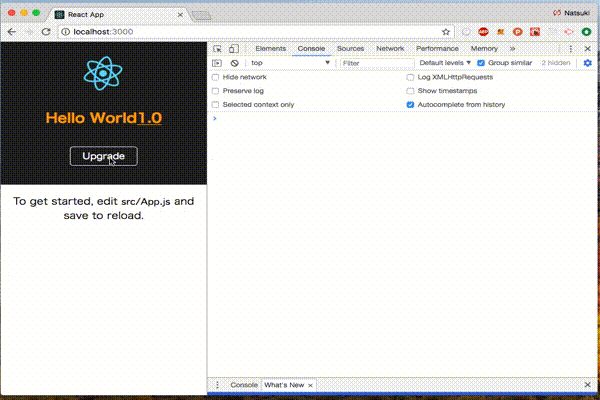The width and height of the screenshot is (600, 400).
Task: Select the What's New drawer tab
Action: (284, 385)
